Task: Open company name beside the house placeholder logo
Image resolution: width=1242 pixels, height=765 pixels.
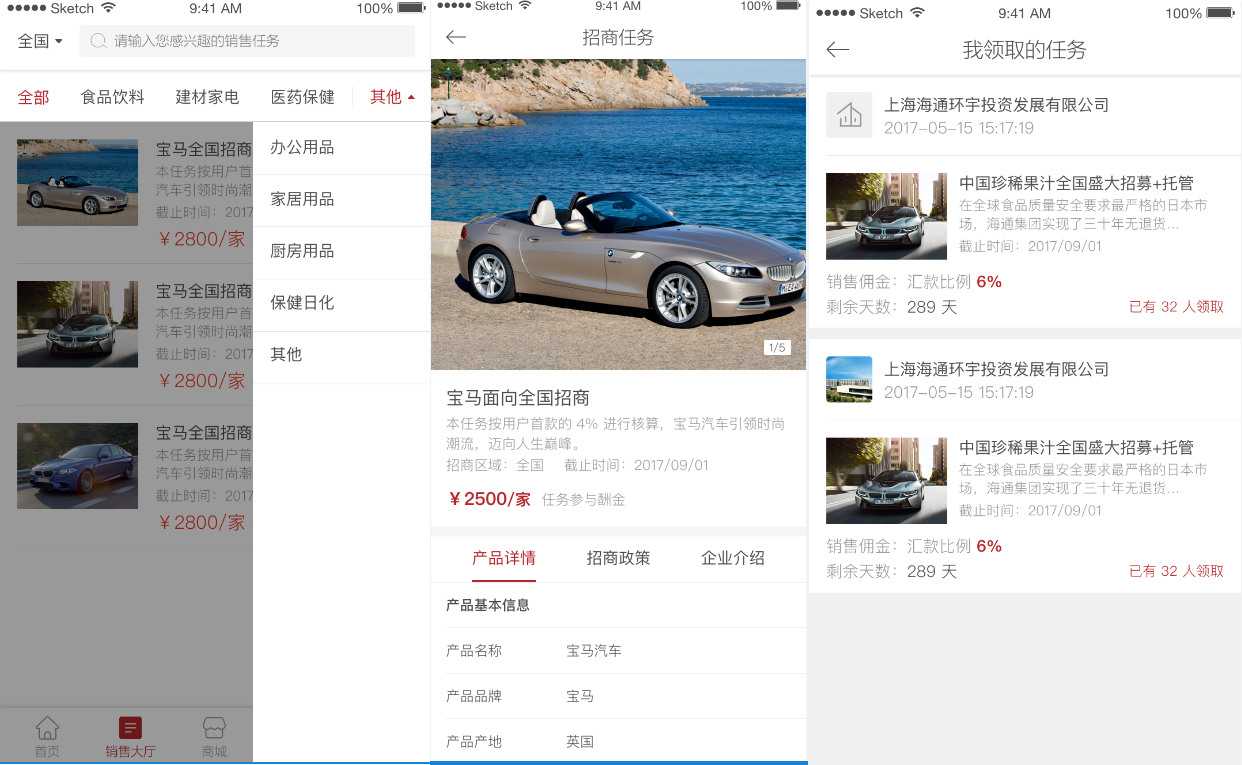Action: point(997,105)
